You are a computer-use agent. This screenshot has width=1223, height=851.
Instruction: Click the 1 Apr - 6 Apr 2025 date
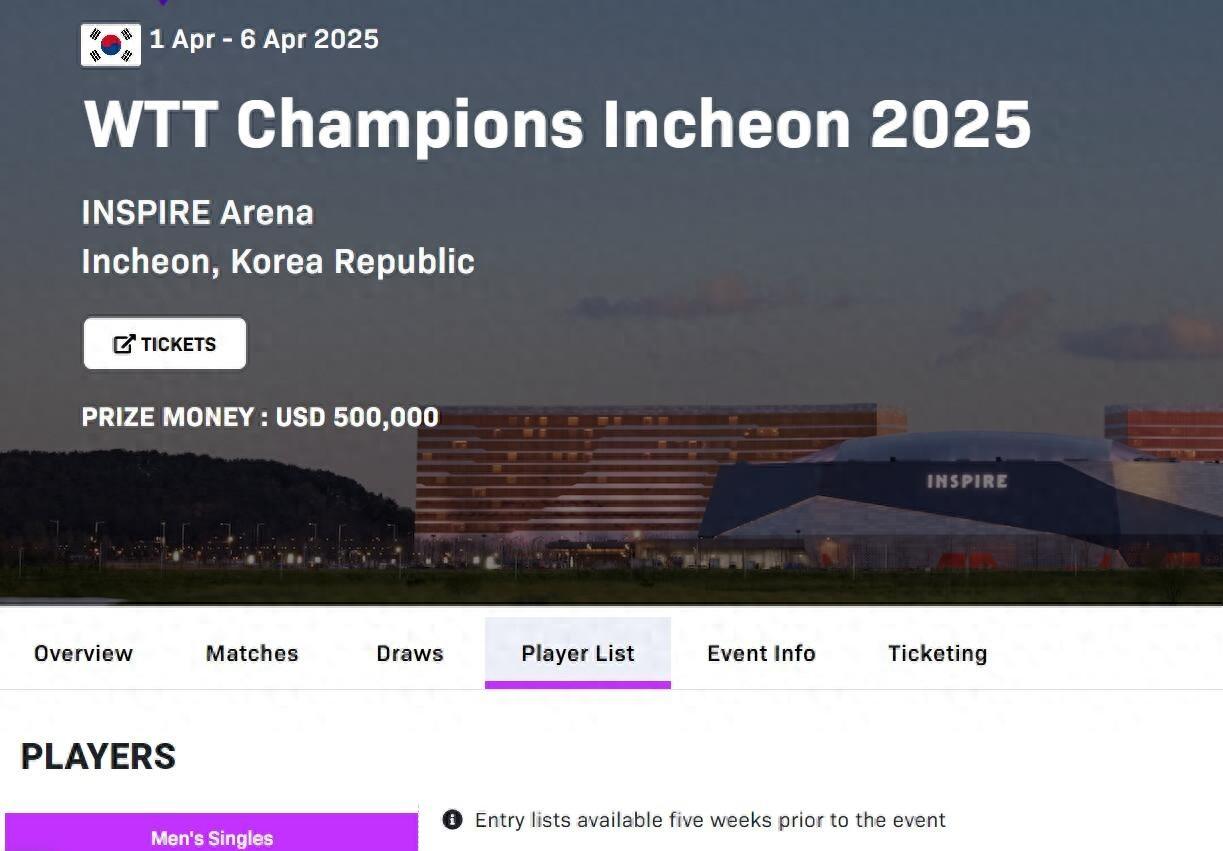tap(264, 39)
